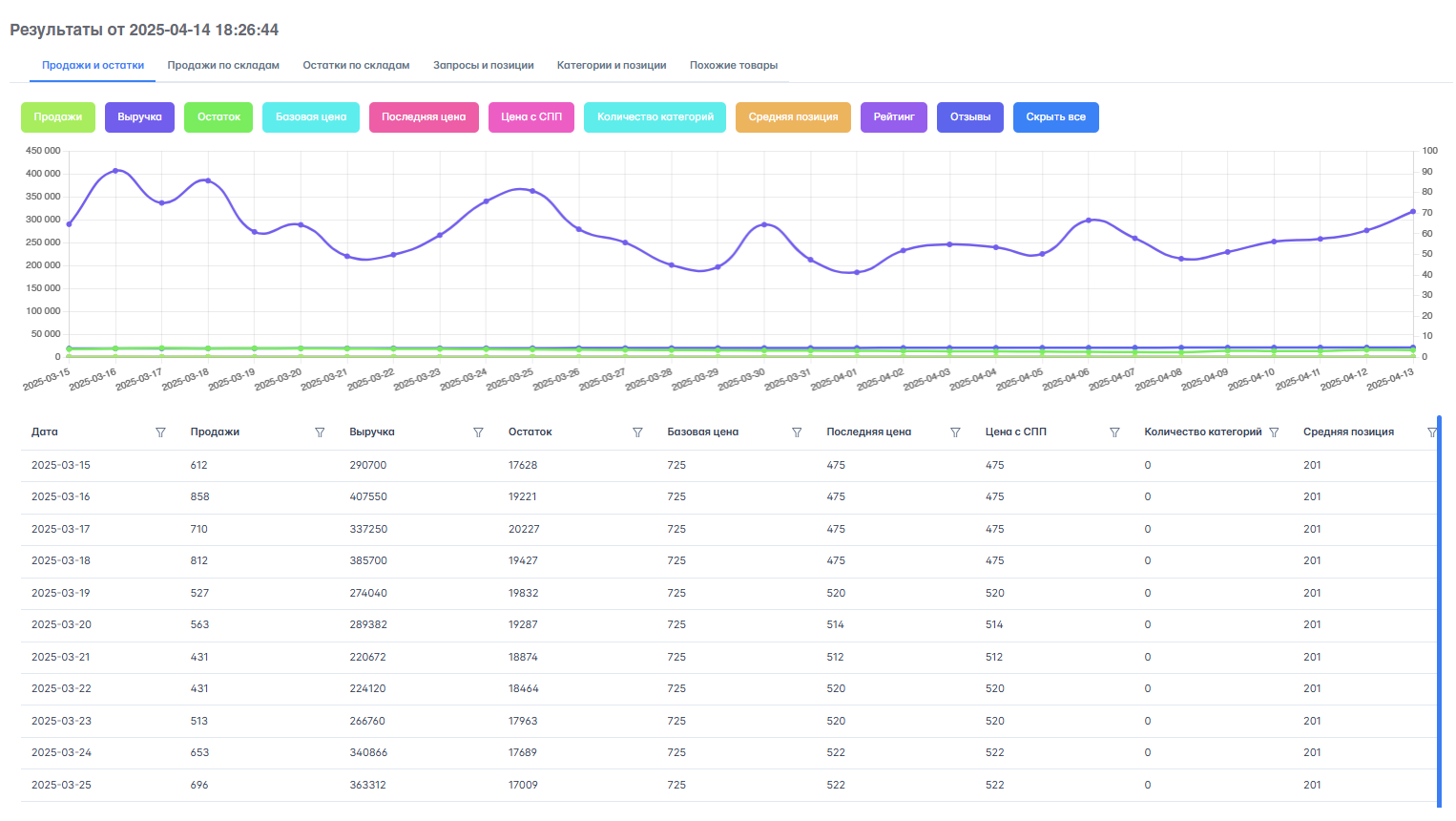Click the 2025-03-16 revenue peak point
Screen dimensions: 1456x821
click(115, 171)
